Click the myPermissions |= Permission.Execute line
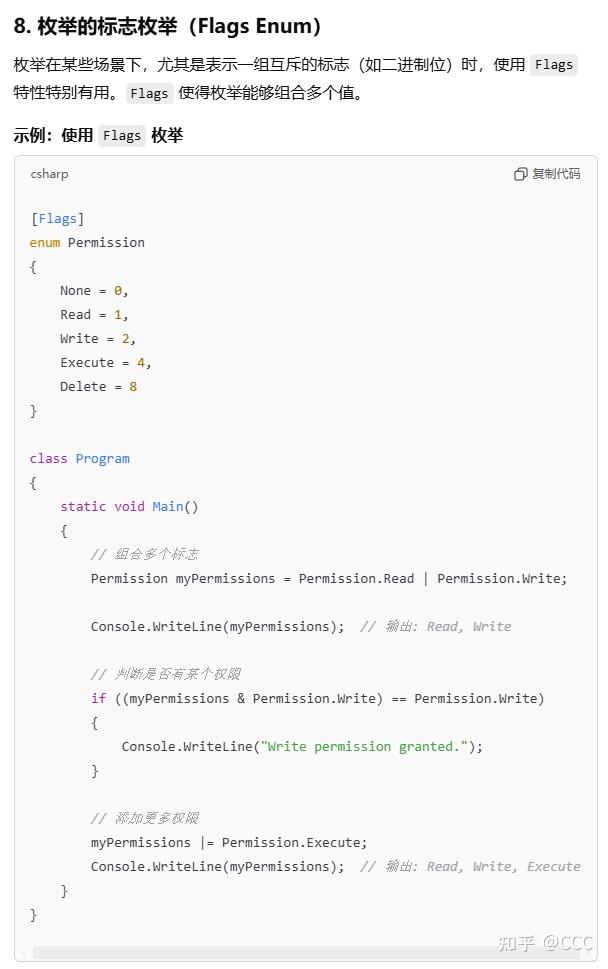 point(229,842)
